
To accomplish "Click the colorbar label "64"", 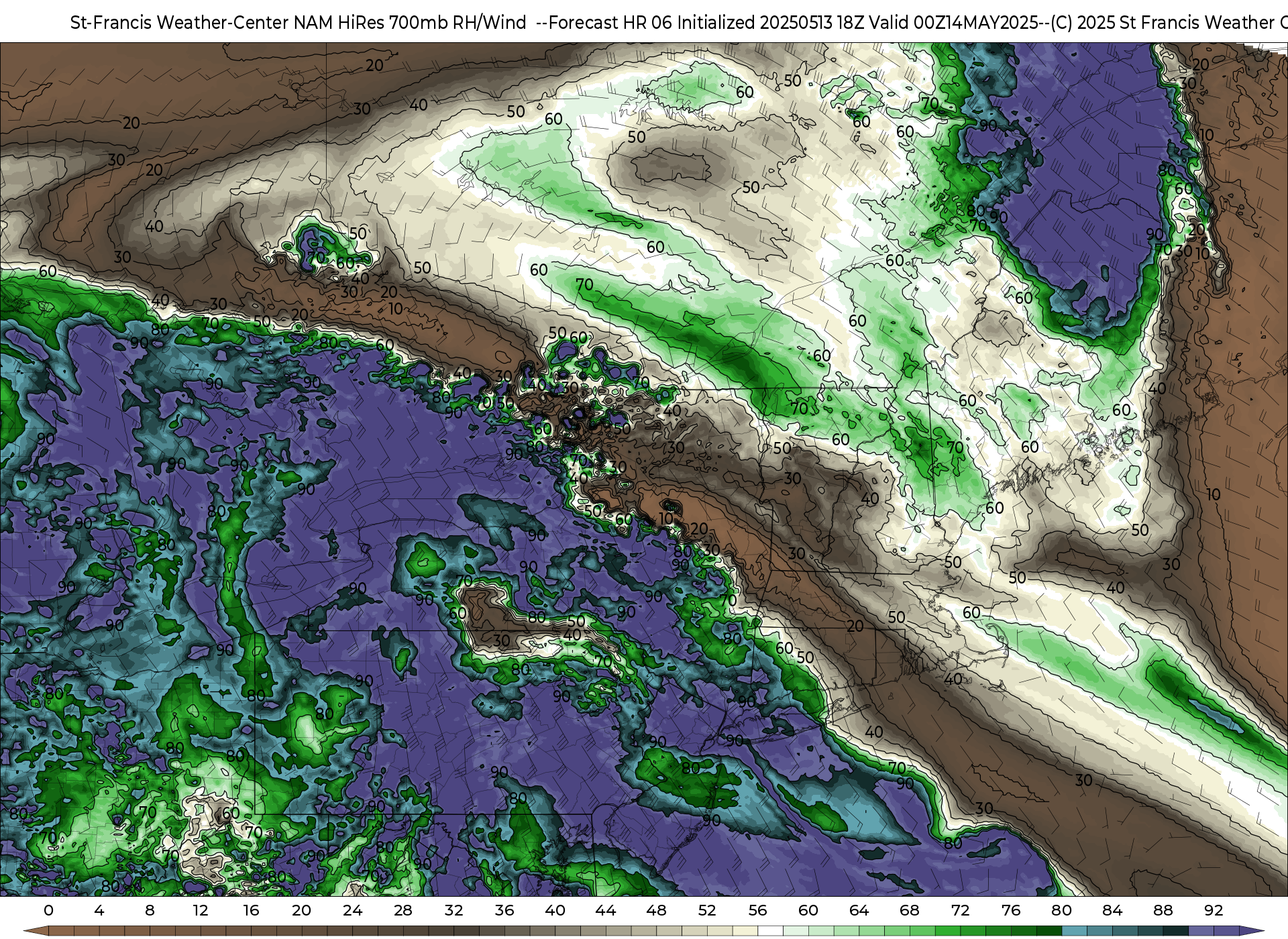I will tap(859, 910).
